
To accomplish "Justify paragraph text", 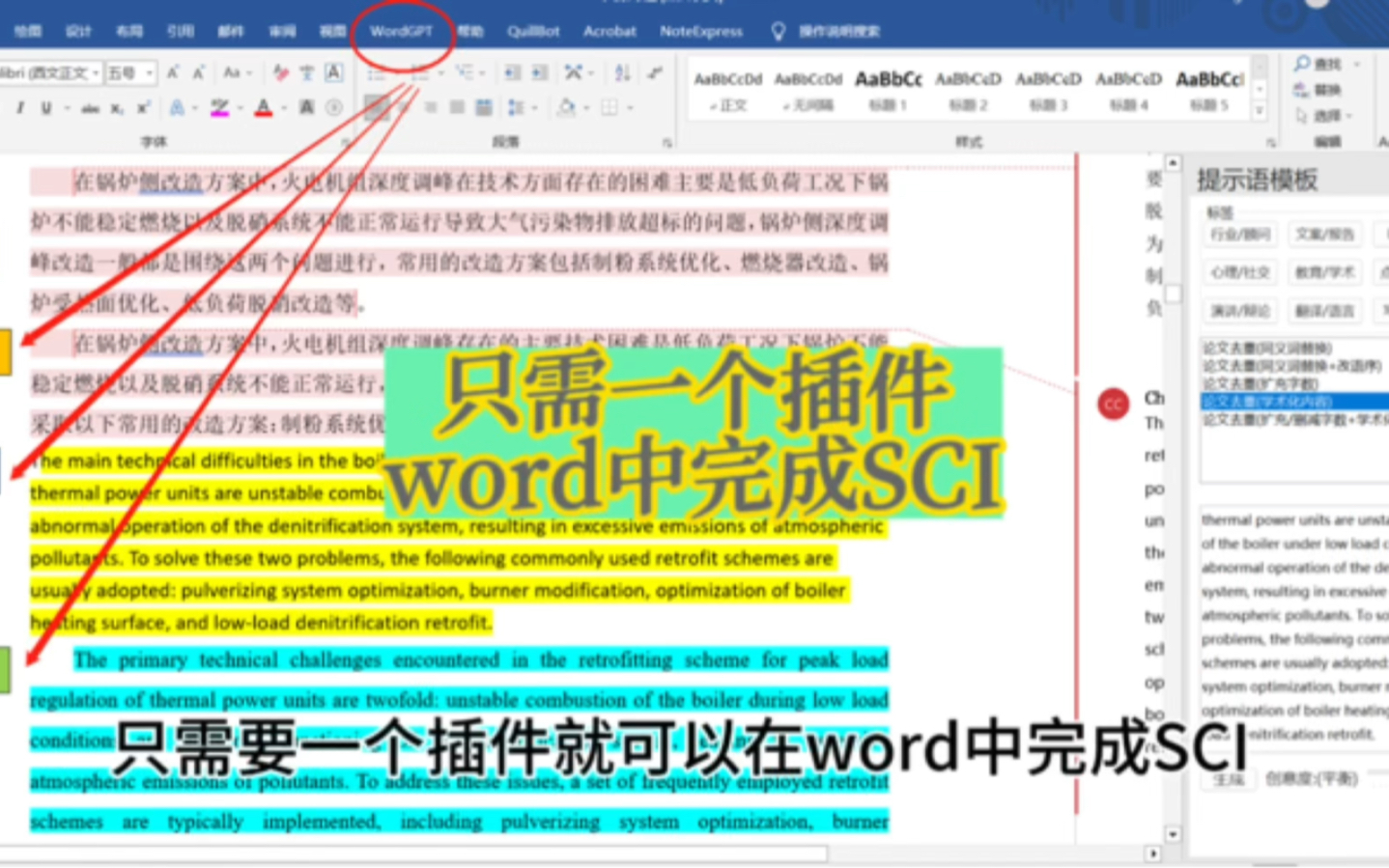I will point(457,108).
